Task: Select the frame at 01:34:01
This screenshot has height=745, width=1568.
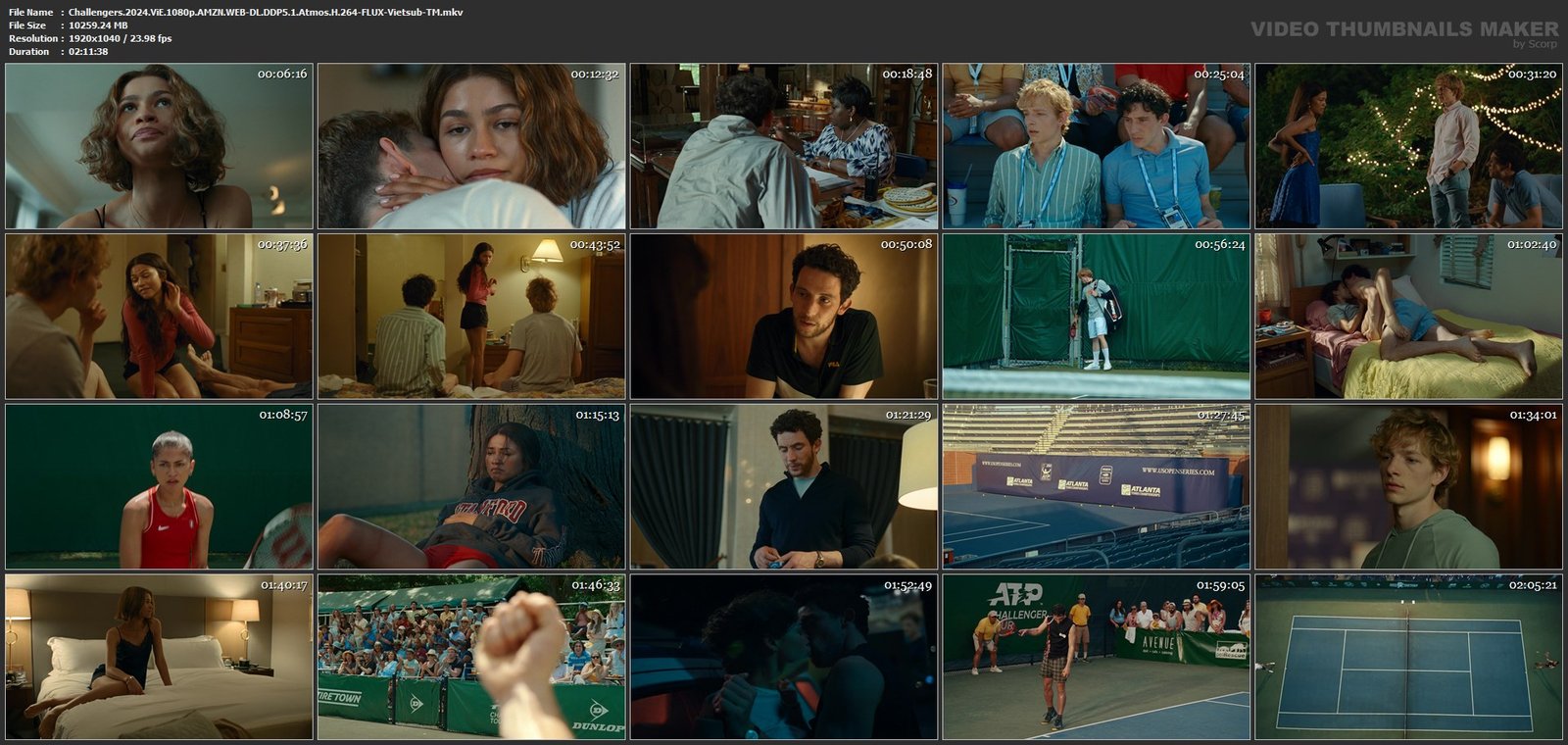Action: click(1409, 486)
